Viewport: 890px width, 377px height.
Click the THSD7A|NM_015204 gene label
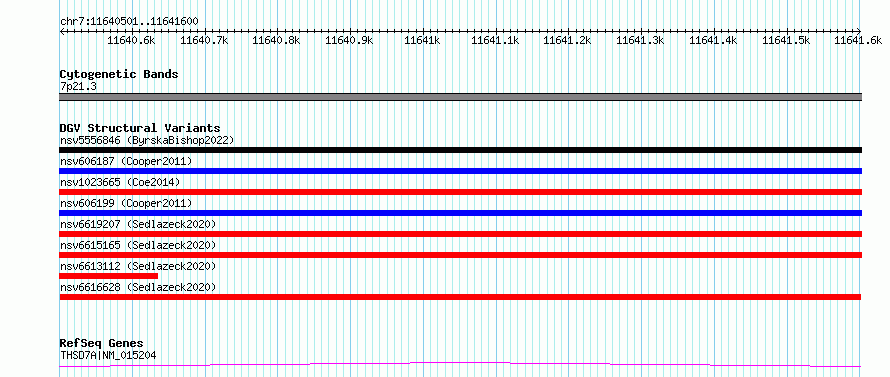coord(108,355)
